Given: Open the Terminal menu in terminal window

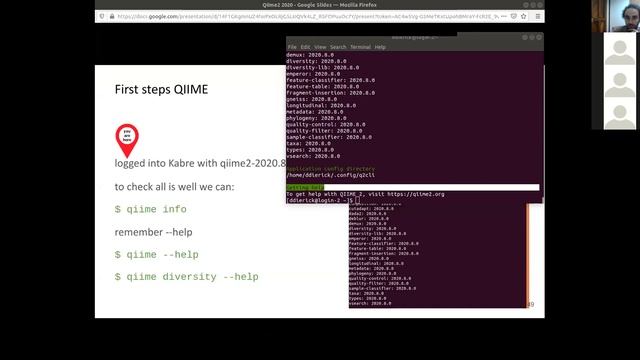Looking at the screenshot, I should pos(360,47).
